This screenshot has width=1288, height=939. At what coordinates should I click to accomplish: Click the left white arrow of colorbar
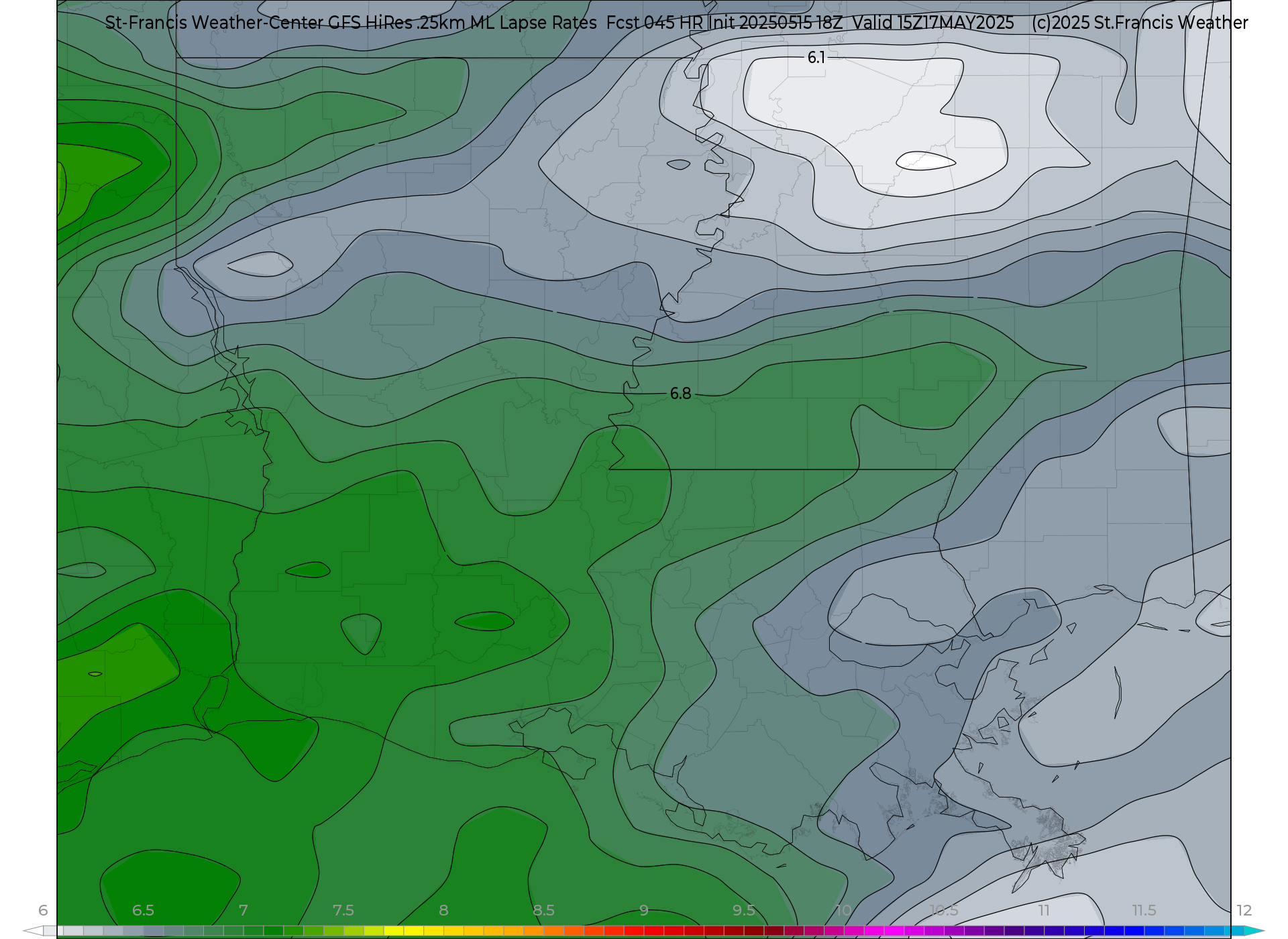tap(33, 931)
